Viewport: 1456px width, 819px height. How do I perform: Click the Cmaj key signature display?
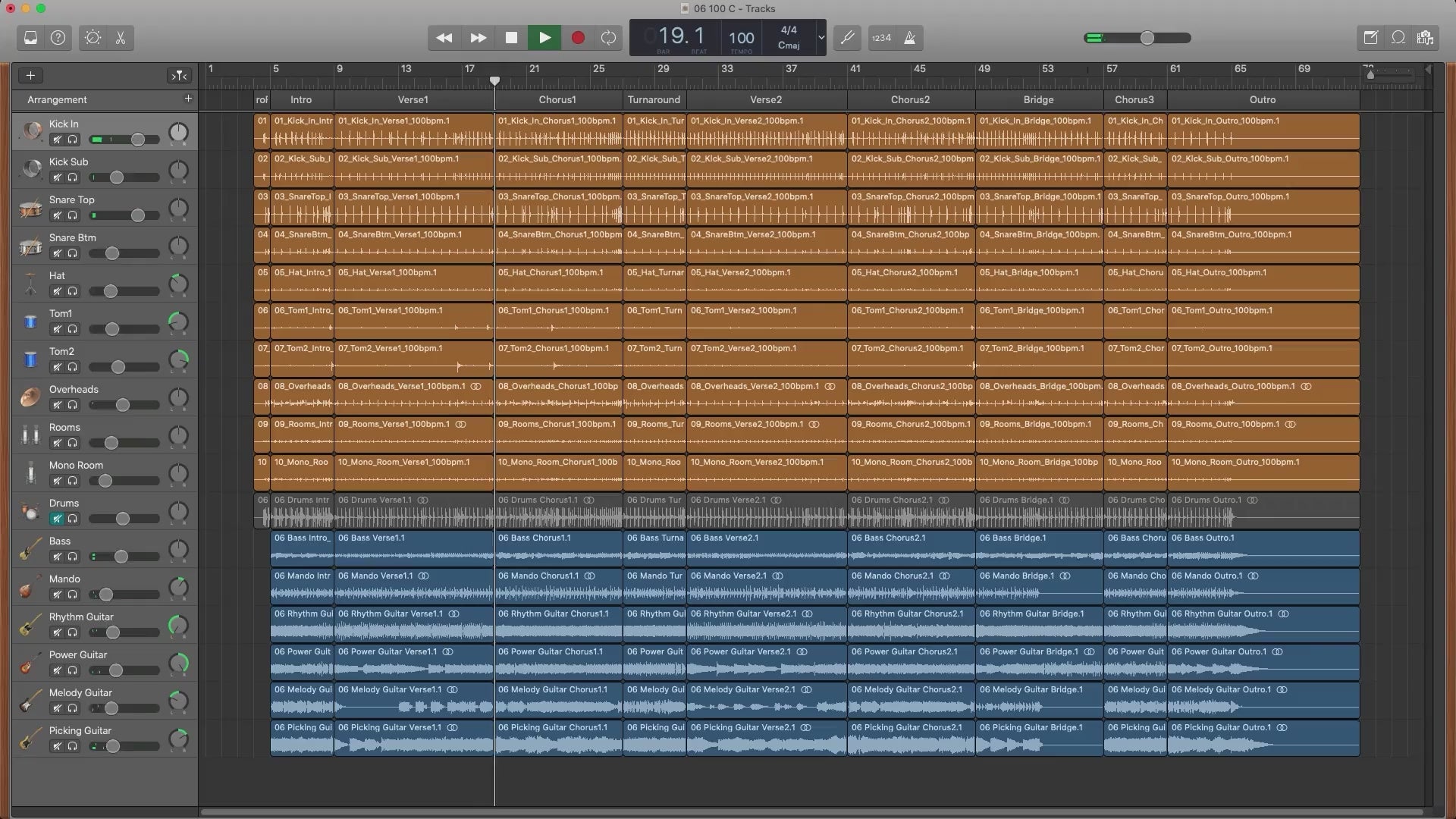pyautogui.click(x=789, y=45)
